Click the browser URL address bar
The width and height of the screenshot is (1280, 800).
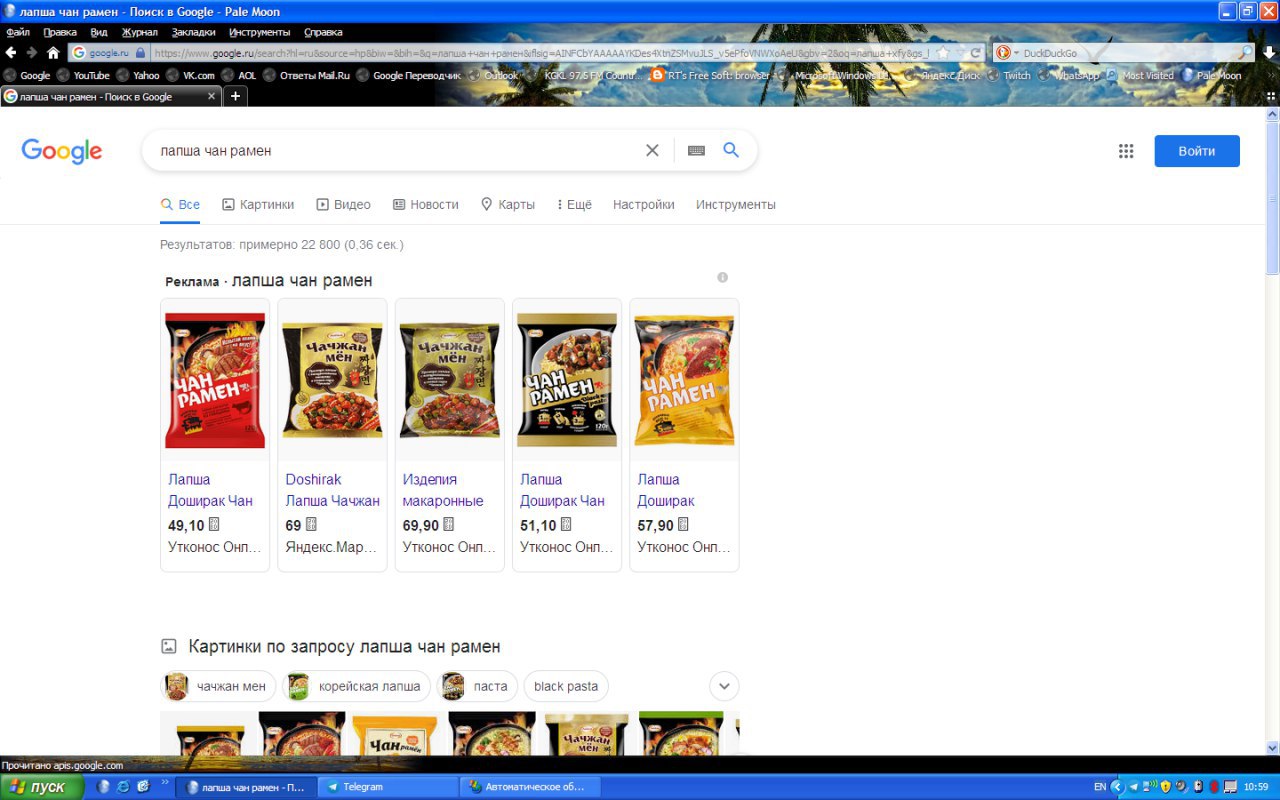[540, 53]
